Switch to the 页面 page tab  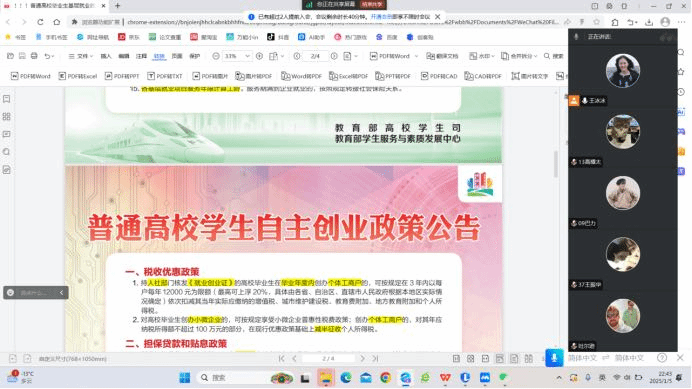(x=177, y=56)
